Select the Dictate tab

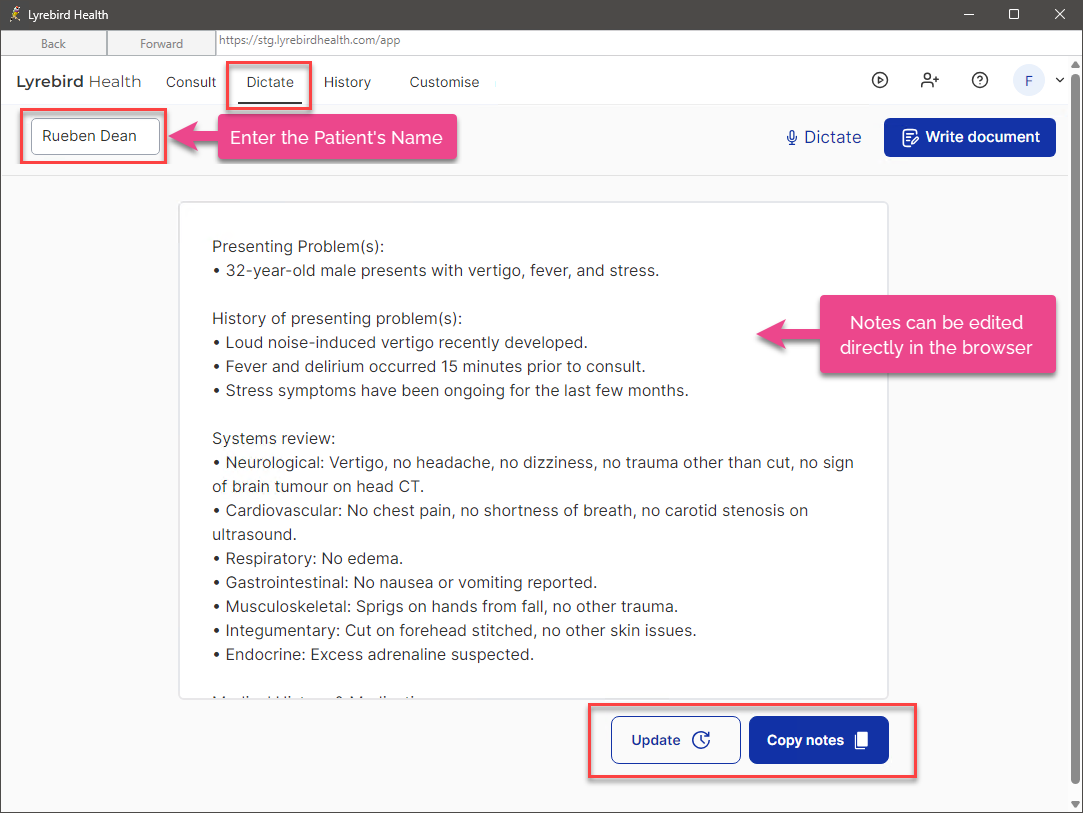pyautogui.click(x=270, y=82)
